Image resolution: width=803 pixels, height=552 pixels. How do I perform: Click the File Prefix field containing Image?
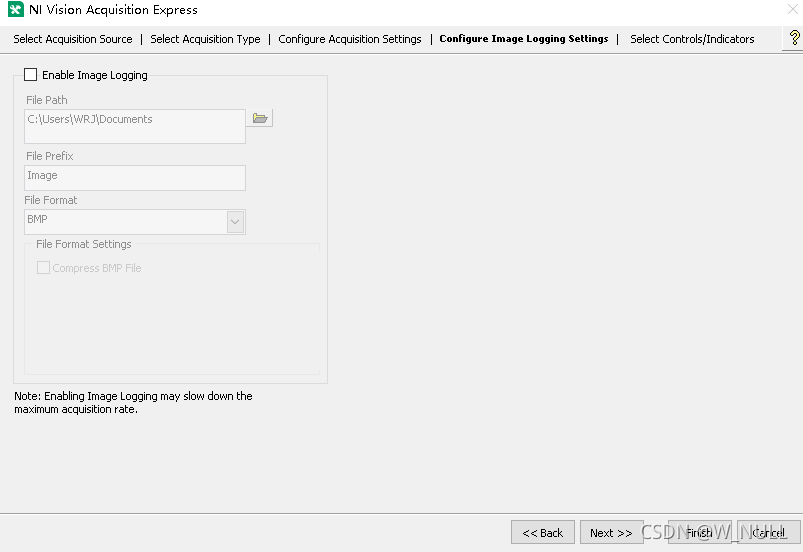[135, 178]
